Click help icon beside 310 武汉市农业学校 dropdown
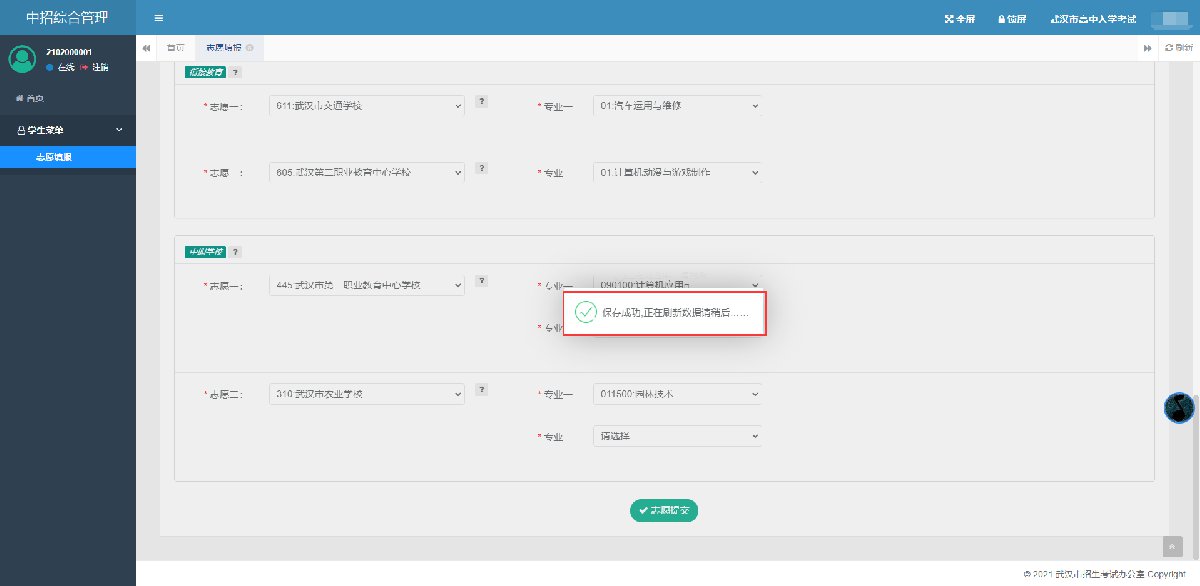The height and width of the screenshot is (586, 1200). point(481,389)
